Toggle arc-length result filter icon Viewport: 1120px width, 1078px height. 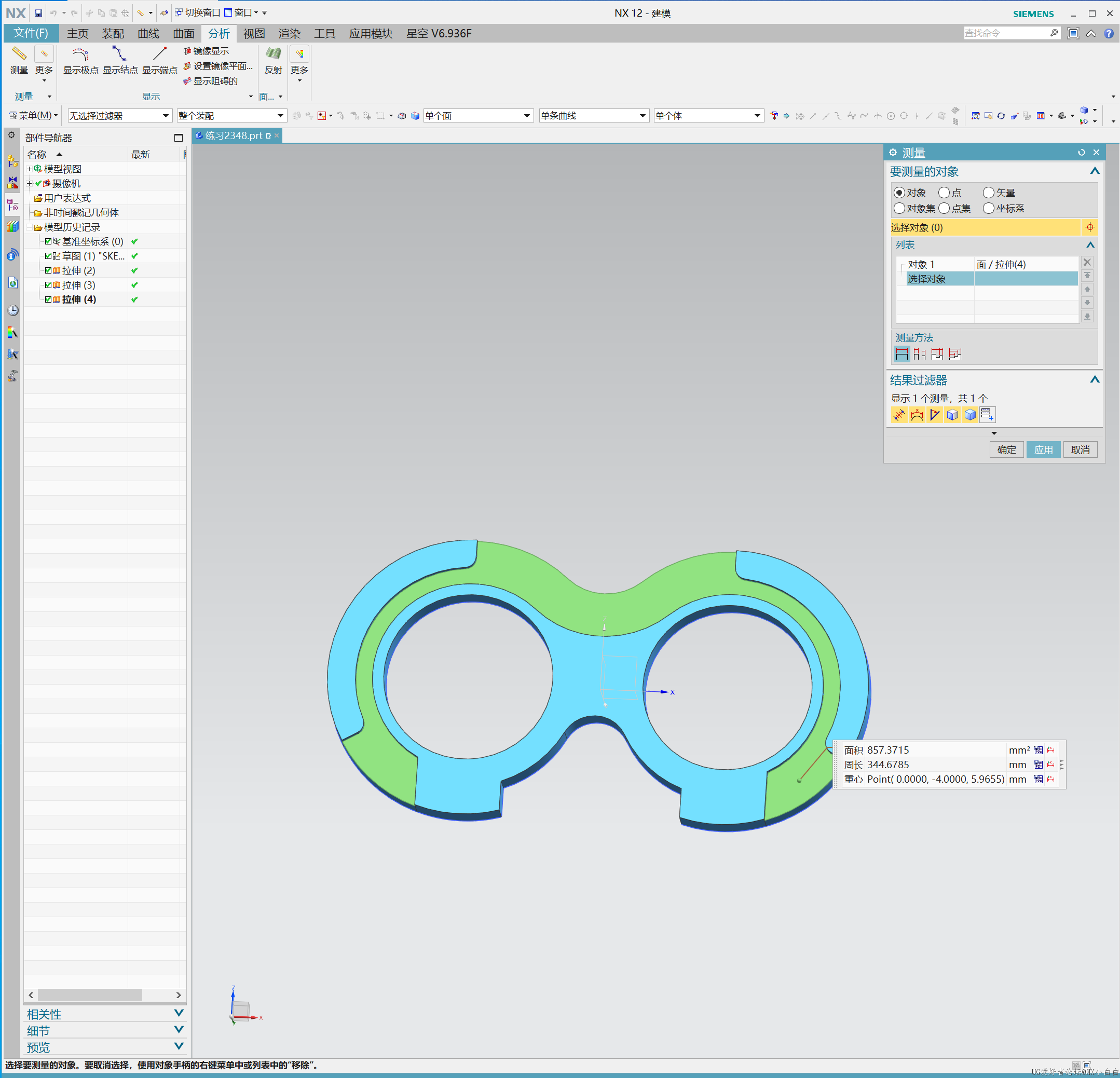pyautogui.click(x=917, y=414)
